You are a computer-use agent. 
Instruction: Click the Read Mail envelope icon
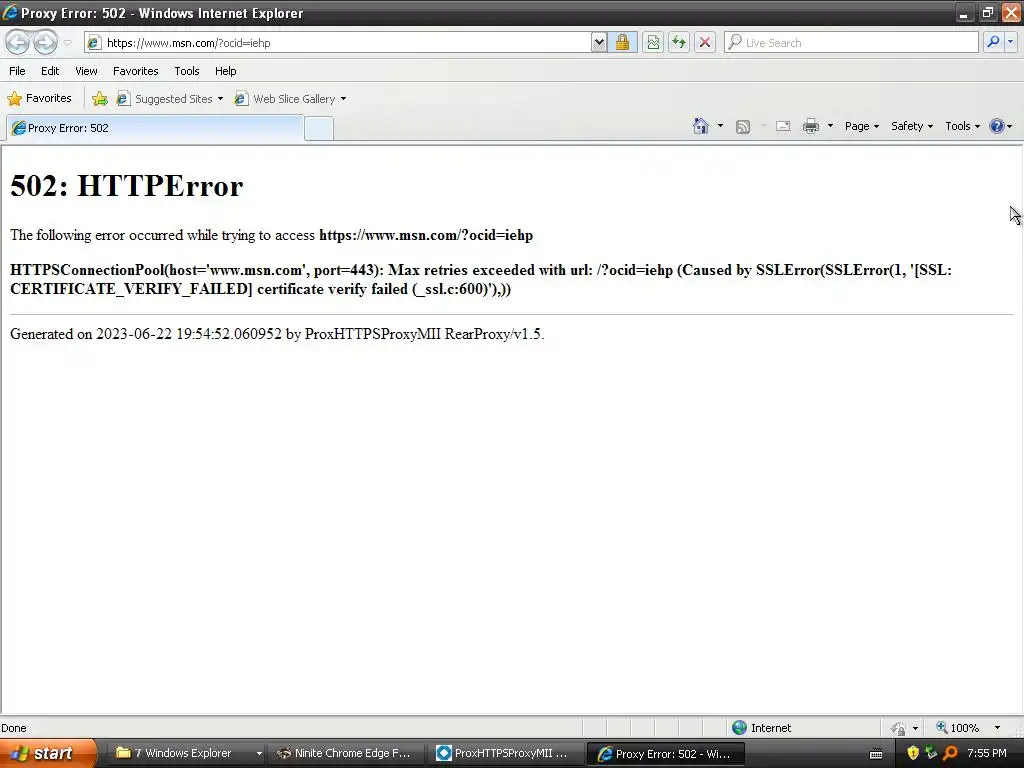pos(783,126)
